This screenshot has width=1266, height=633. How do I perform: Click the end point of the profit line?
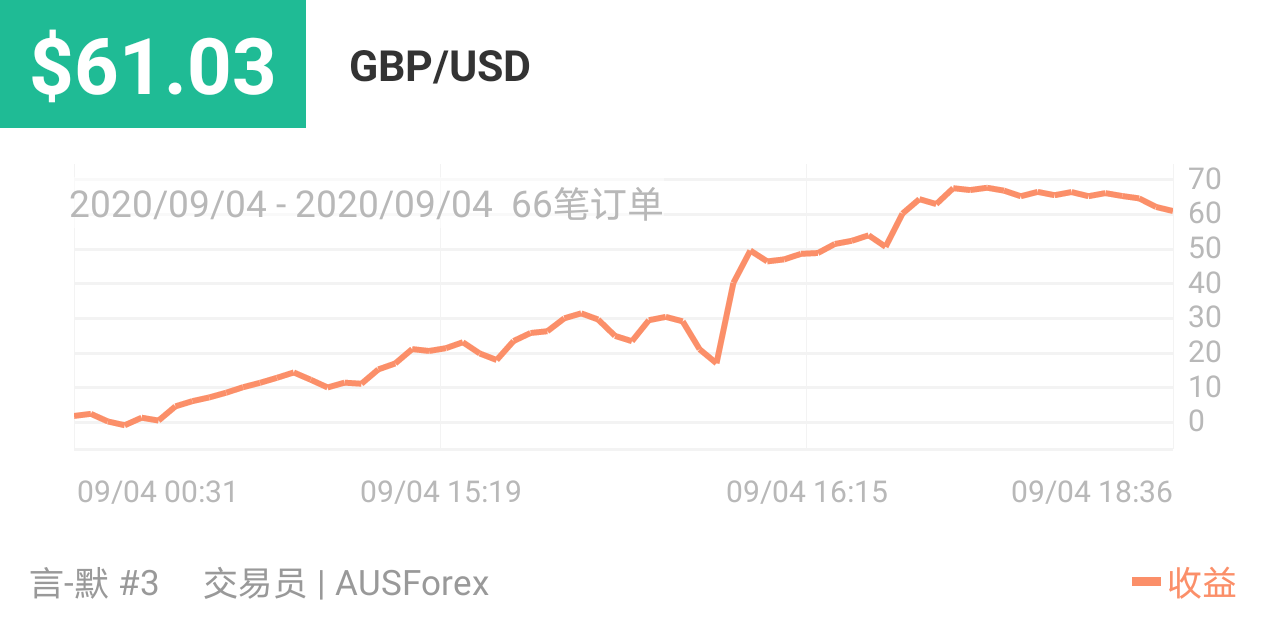(1171, 211)
